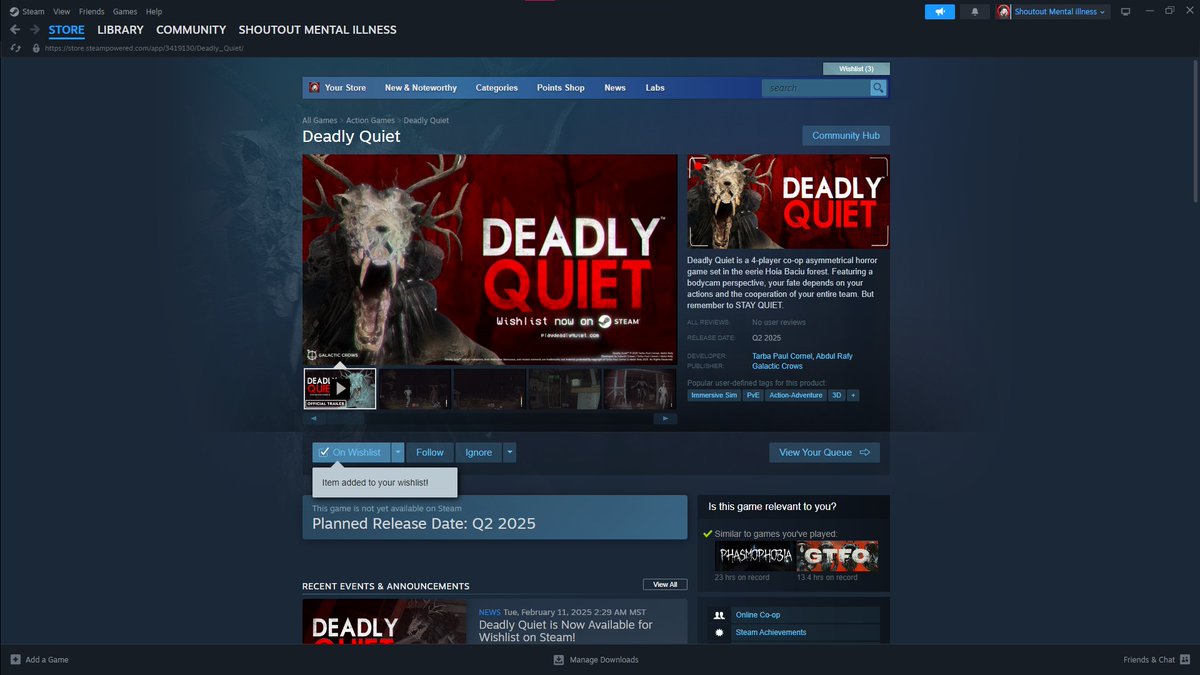Image resolution: width=1200 pixels, height=675 pixels.
Task: Expand the wishlist options dropdown arrow
Action: [x=398, y=453]
